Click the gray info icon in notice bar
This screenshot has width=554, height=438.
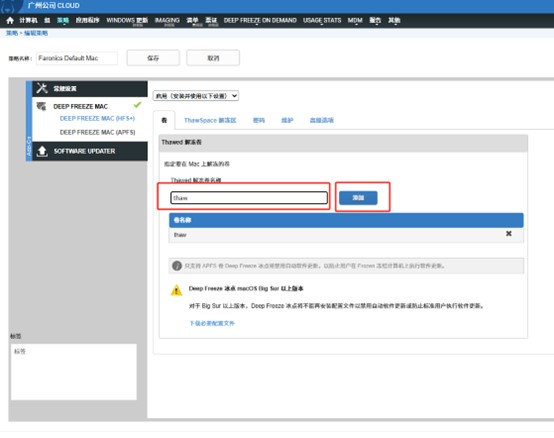click(x=177, y=266)
